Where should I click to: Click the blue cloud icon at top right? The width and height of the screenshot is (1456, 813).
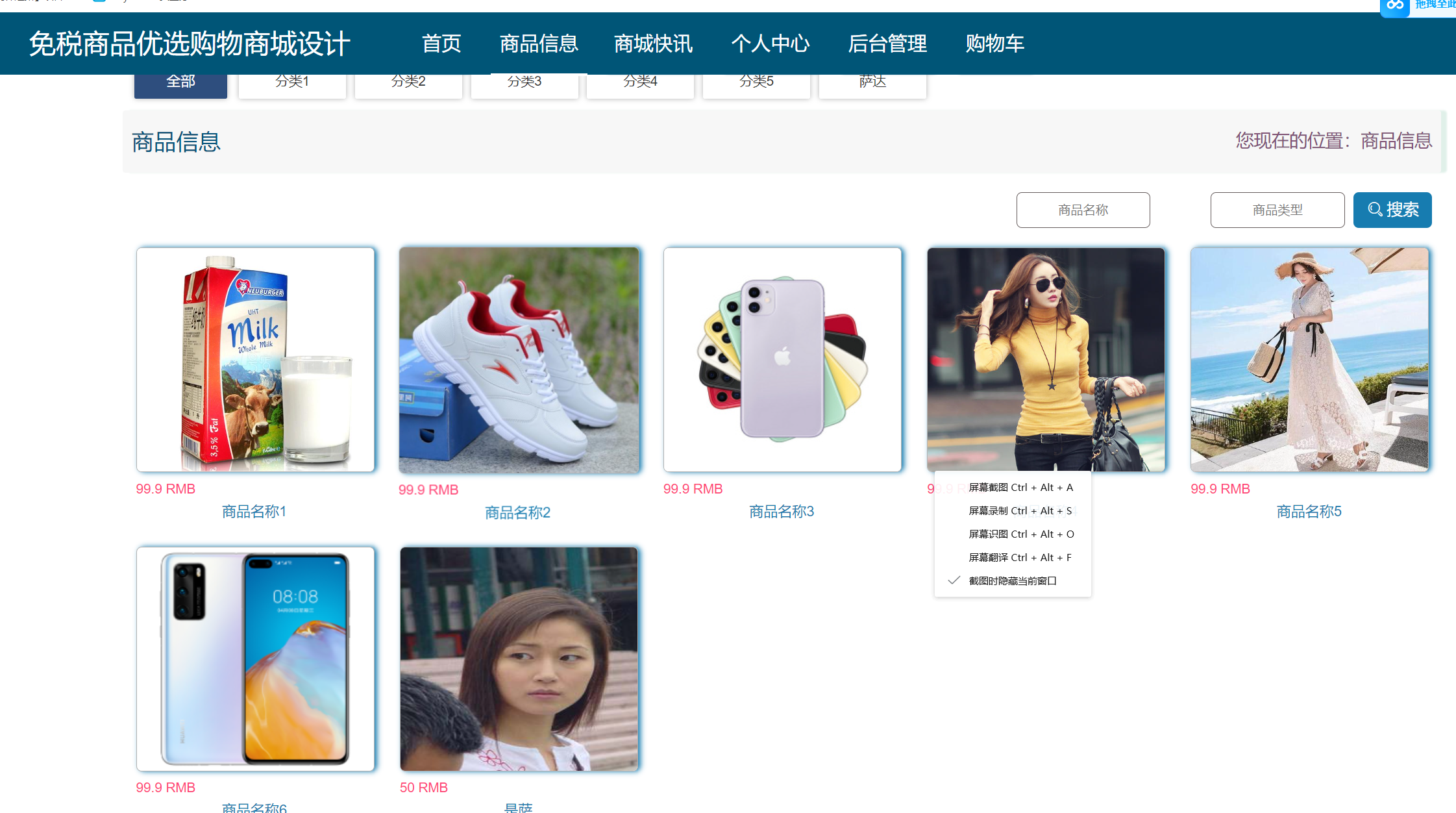click(x=1395, y=6)
